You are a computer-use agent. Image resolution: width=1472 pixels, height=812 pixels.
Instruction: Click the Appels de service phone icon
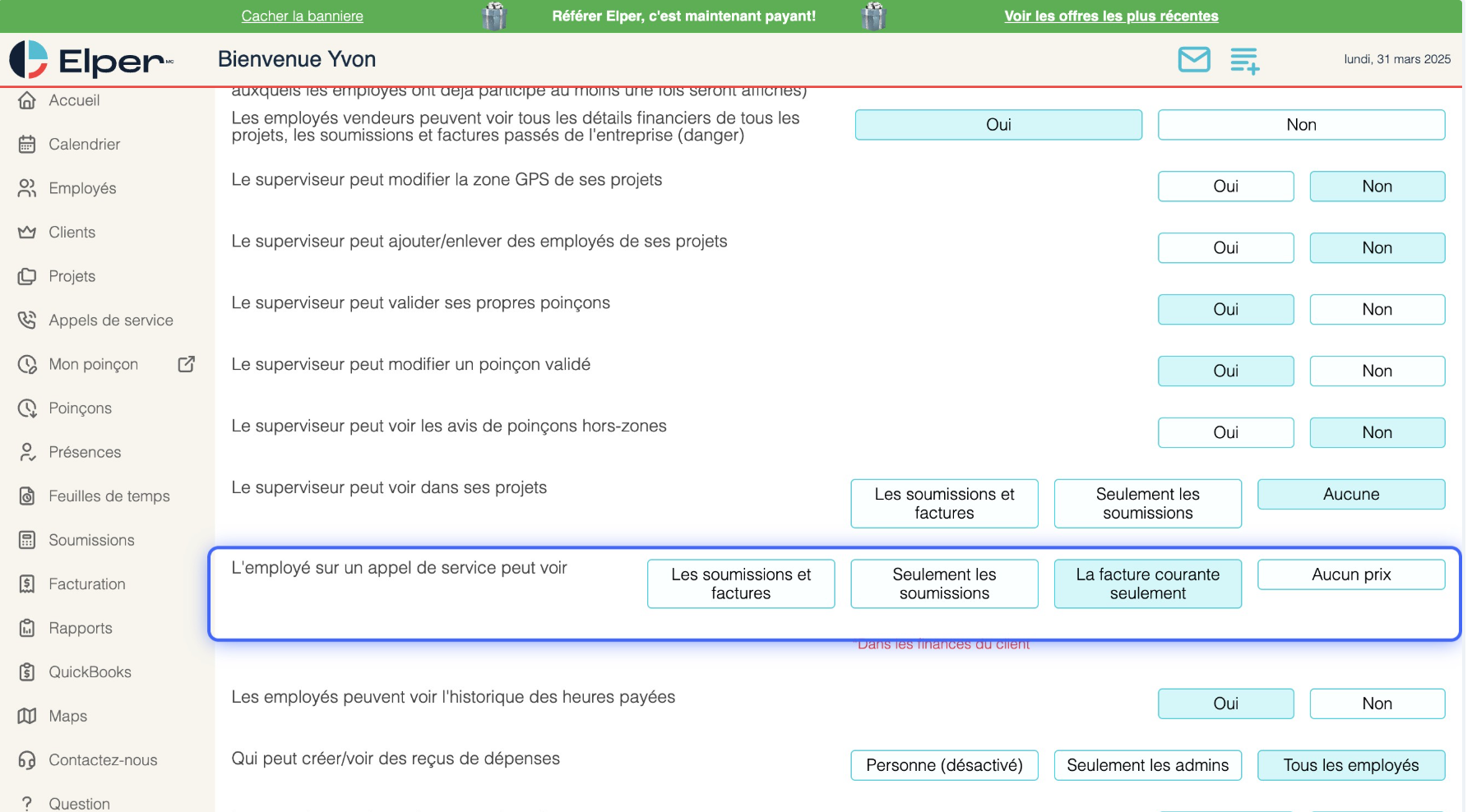coord(27,321)
